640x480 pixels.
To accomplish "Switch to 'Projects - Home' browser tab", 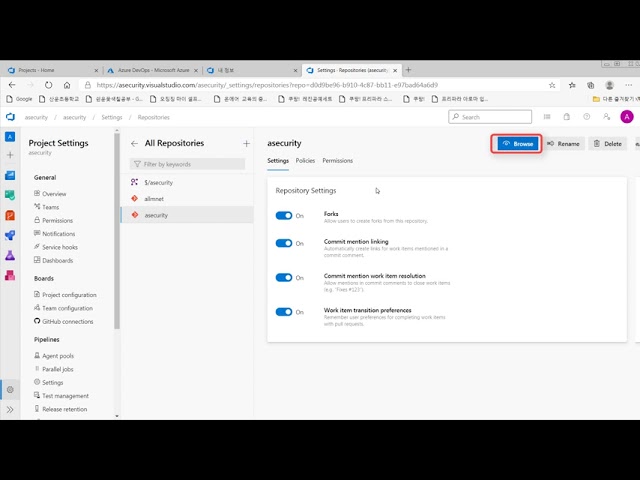I will tap(51, 70).
